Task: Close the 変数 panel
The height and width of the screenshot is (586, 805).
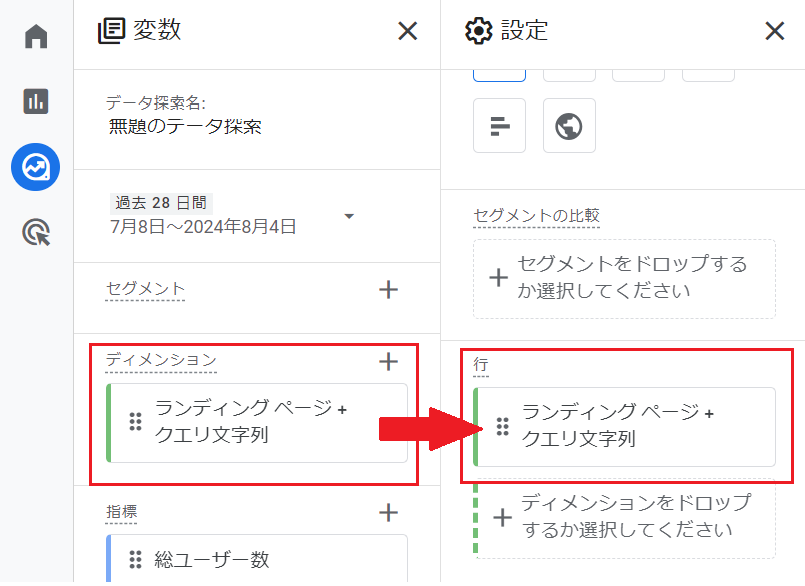Action: coord(408,31)
